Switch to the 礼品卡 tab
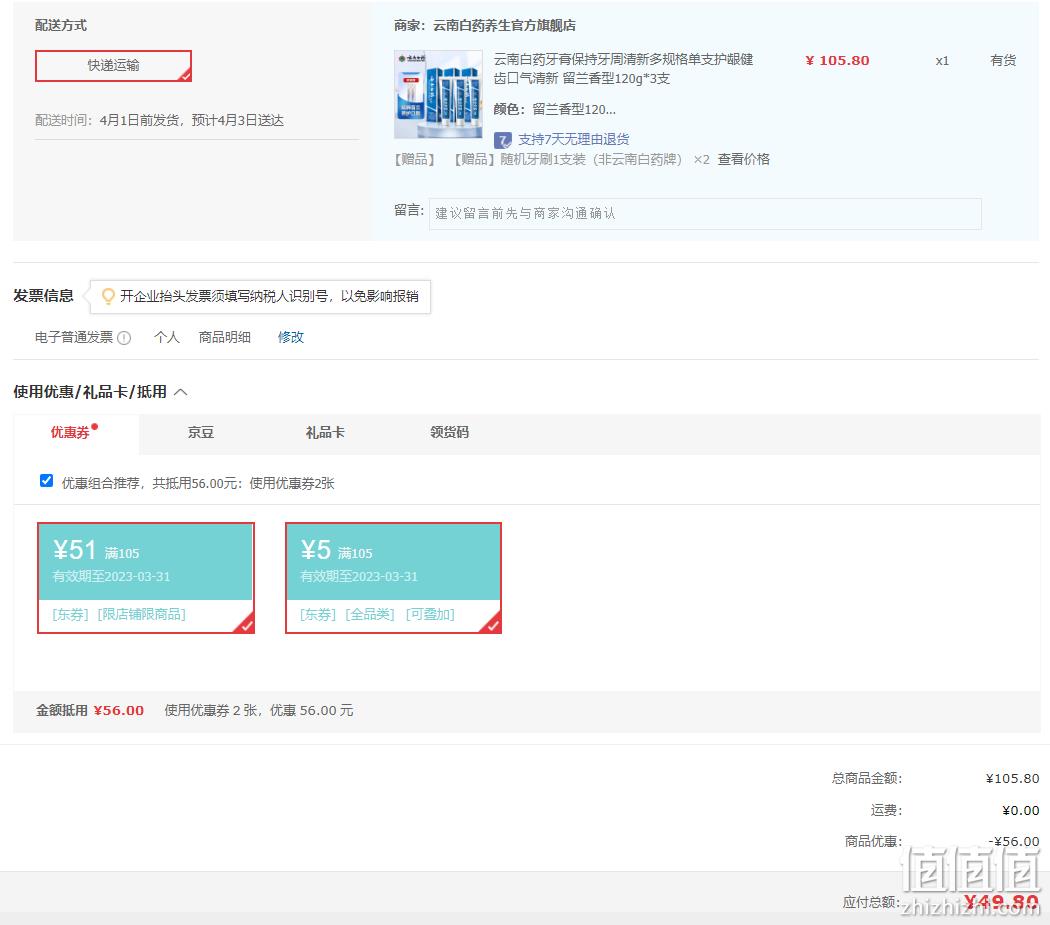Image resolution: width=1050 pixels, height=925 pixels. [x=325, y=433]
